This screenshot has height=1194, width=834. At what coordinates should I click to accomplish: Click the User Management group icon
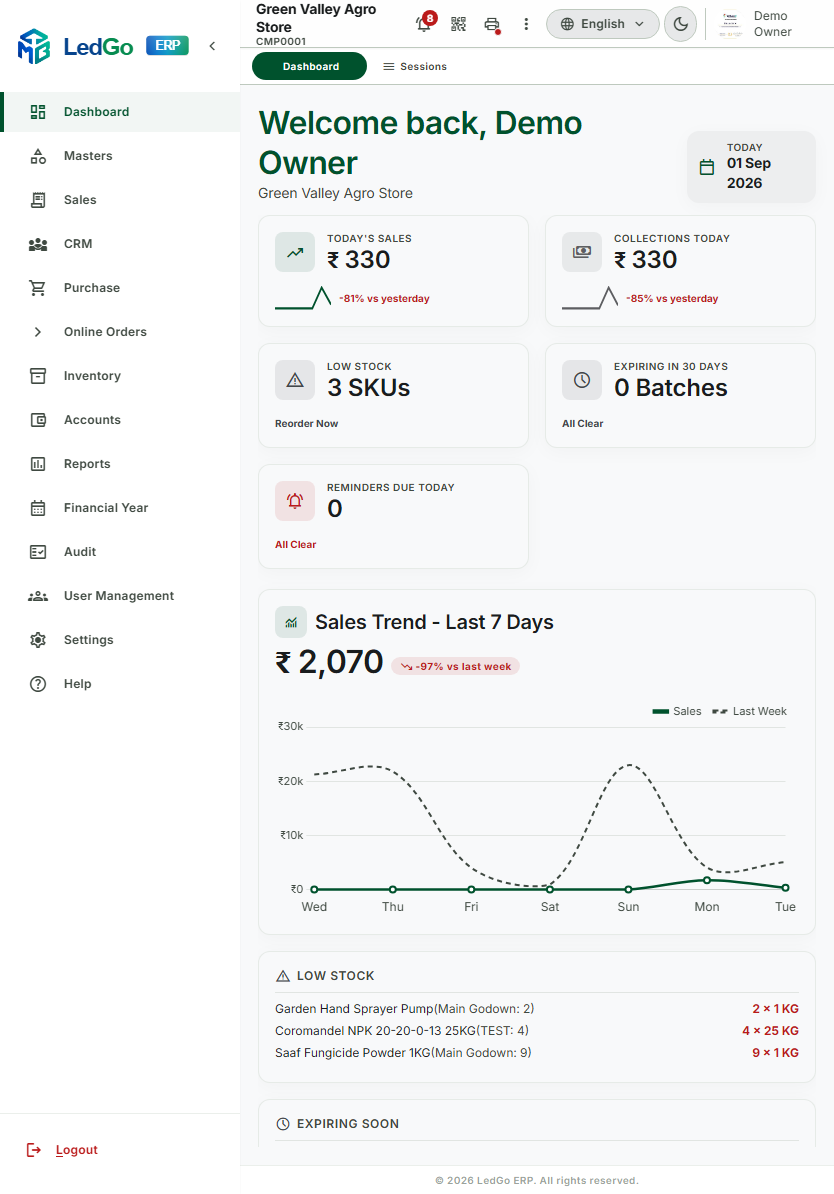(38, 596)
